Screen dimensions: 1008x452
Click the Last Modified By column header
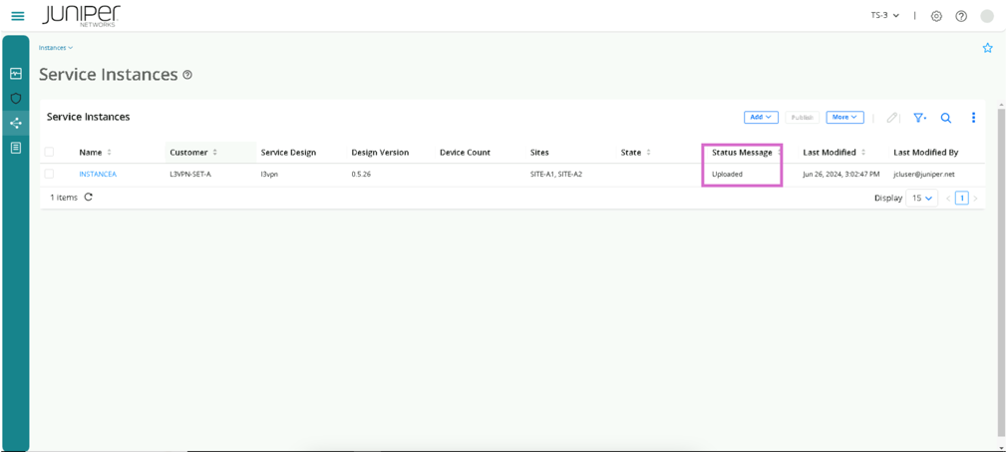point(926,152)
